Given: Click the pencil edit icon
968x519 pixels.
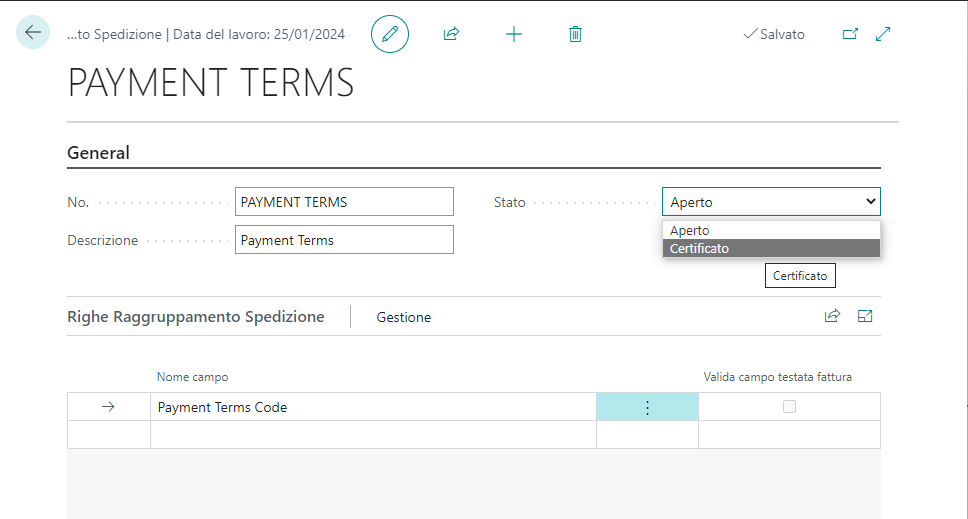Looking at the screenshot, I should 390,34.
